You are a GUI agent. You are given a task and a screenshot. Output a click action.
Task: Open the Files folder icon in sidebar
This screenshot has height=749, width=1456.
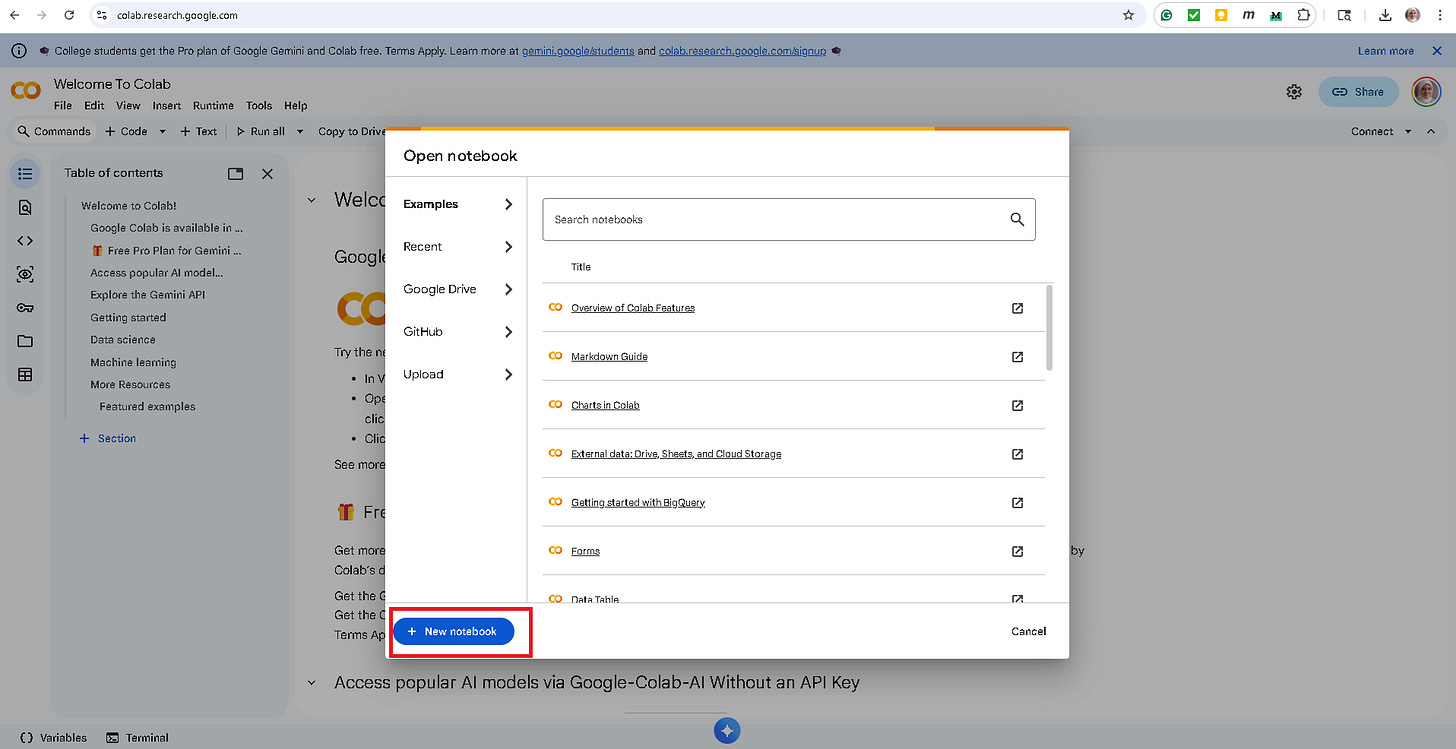tap(25, 341)
